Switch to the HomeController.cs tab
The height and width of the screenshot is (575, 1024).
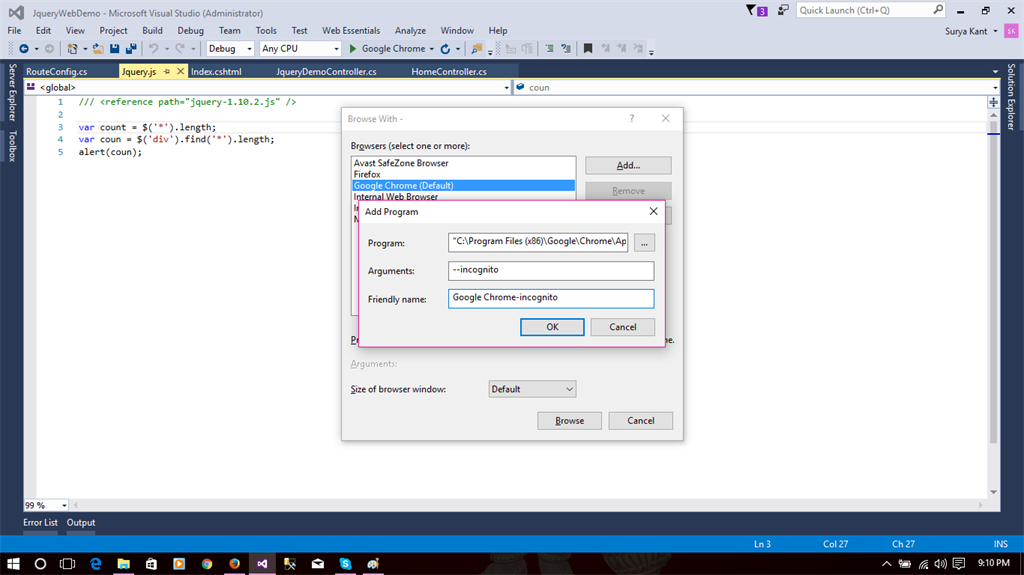(x=449, y=71)
